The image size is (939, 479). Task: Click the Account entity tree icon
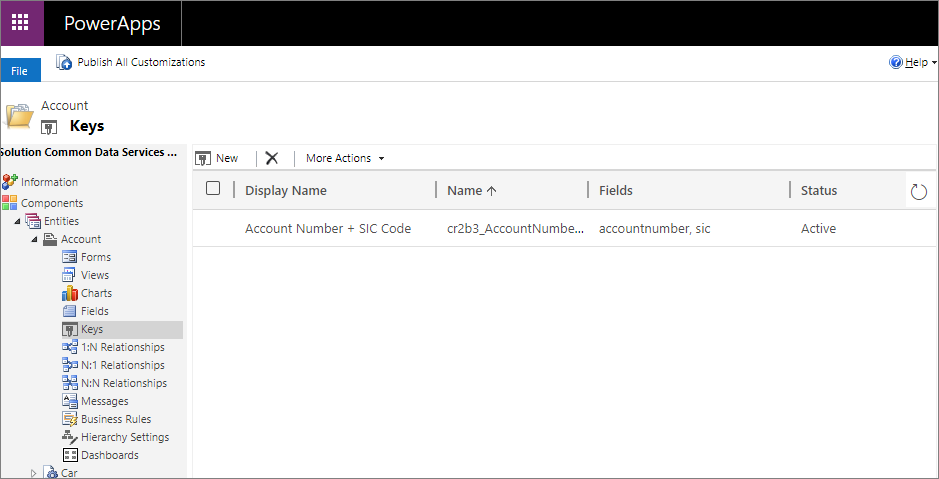tap(51, 239)
